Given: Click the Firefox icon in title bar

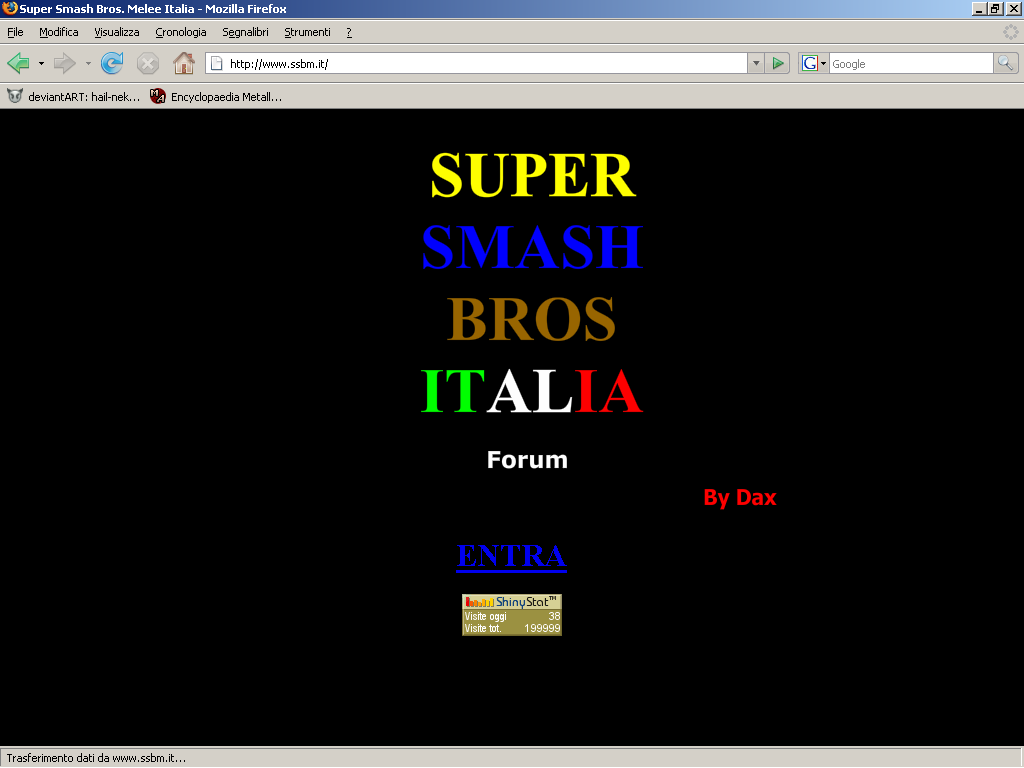Looking at the screenshot, I should tap(10, 8).
